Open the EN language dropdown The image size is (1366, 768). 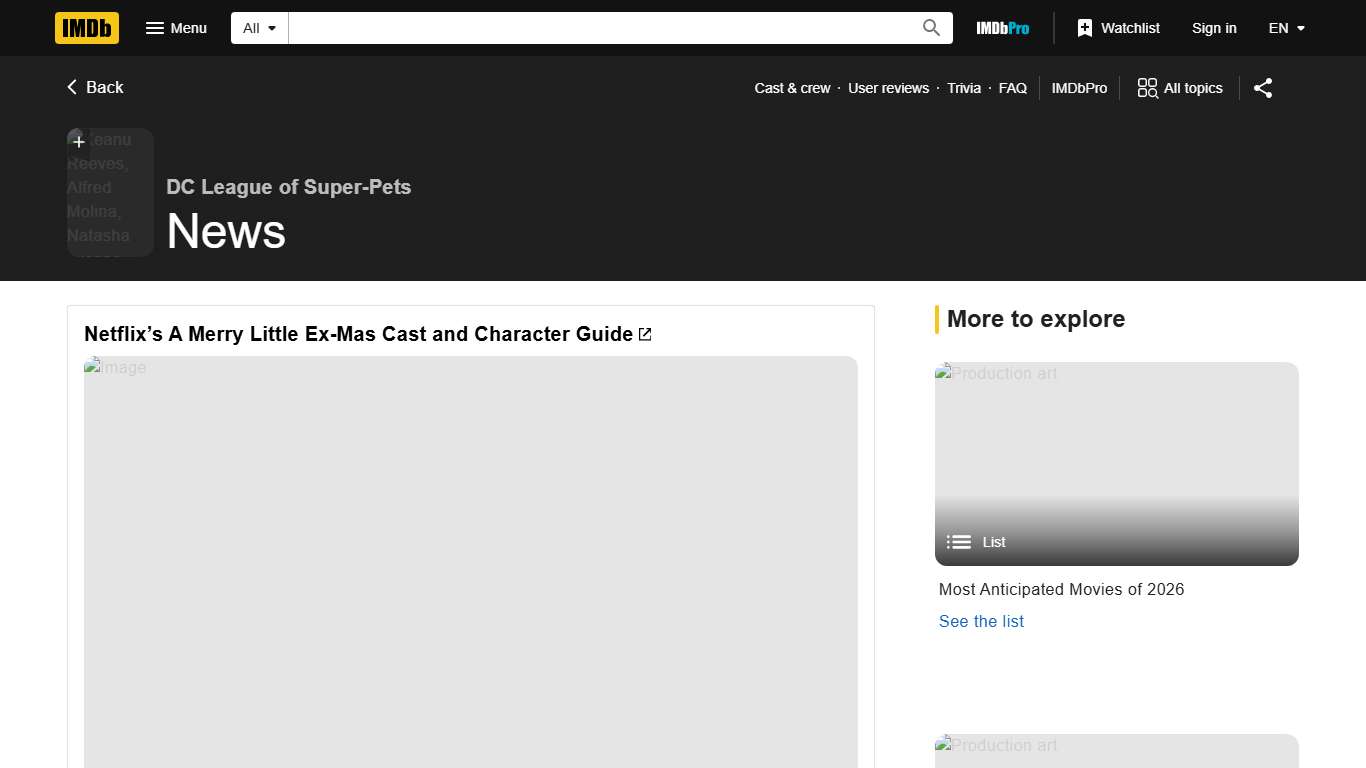click(x=1286, y=28)
